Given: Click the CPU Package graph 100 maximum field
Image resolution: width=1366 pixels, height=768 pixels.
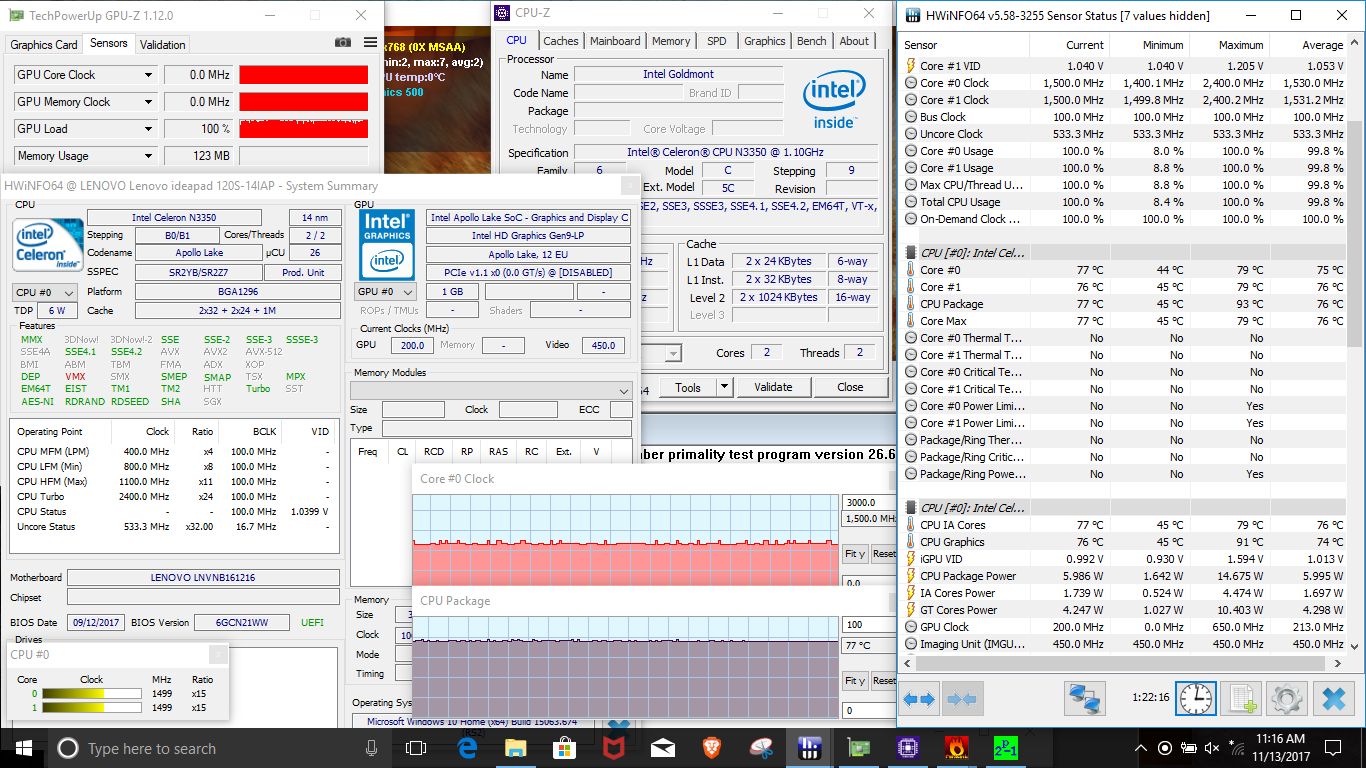Looking at the screenshot, I should pos(870,625).
